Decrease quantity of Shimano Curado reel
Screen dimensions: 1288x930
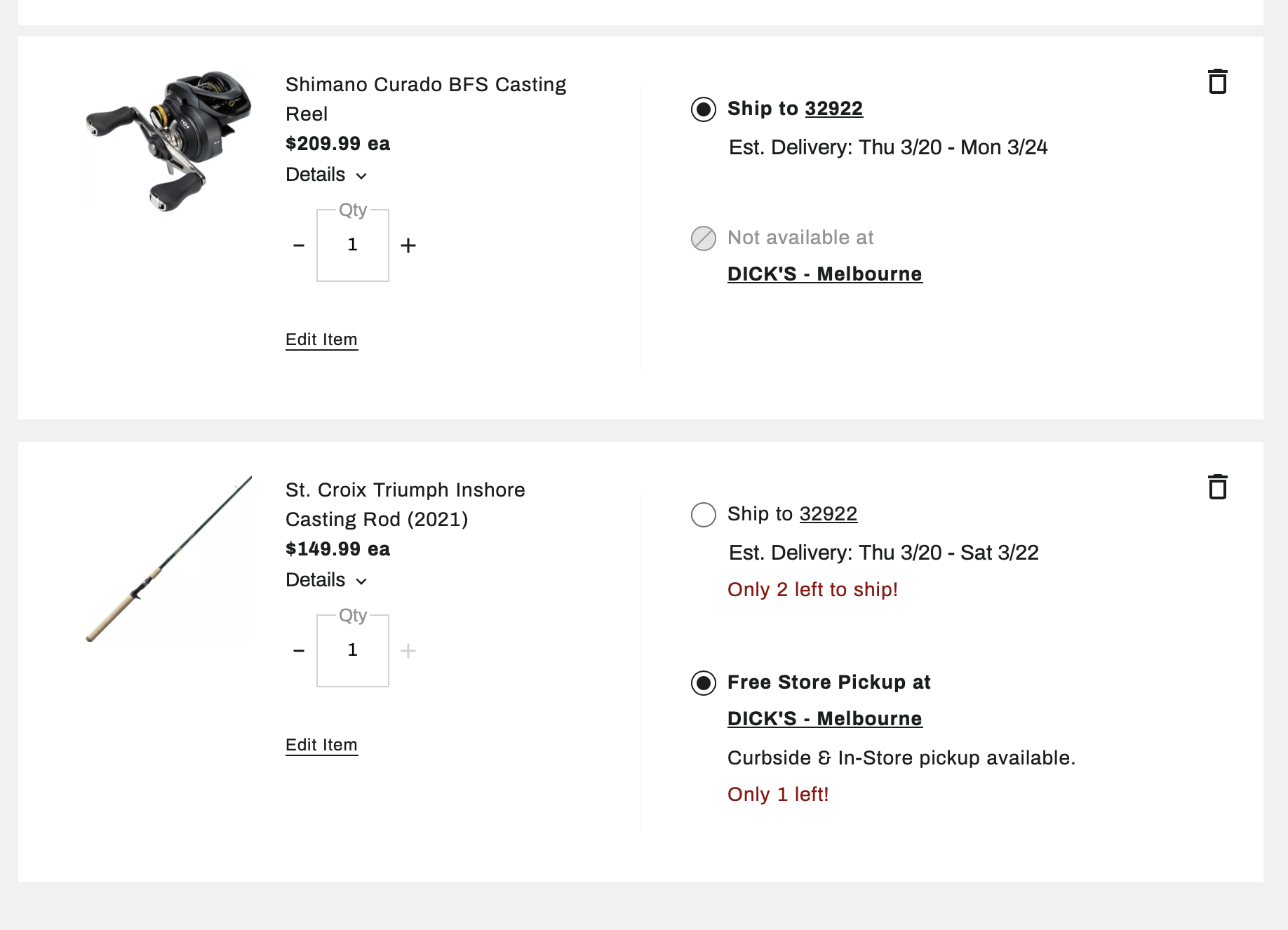(x=299, y=245)
